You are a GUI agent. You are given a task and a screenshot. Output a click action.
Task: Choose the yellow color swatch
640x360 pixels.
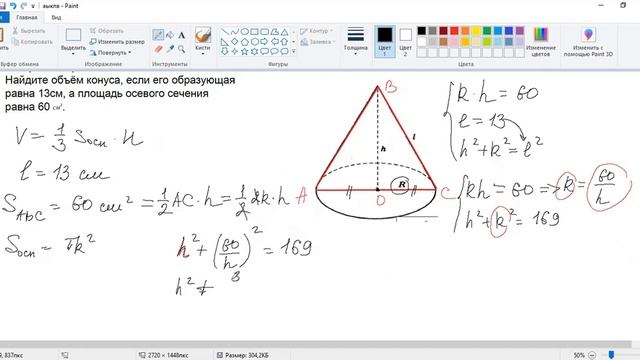point(476,31)
